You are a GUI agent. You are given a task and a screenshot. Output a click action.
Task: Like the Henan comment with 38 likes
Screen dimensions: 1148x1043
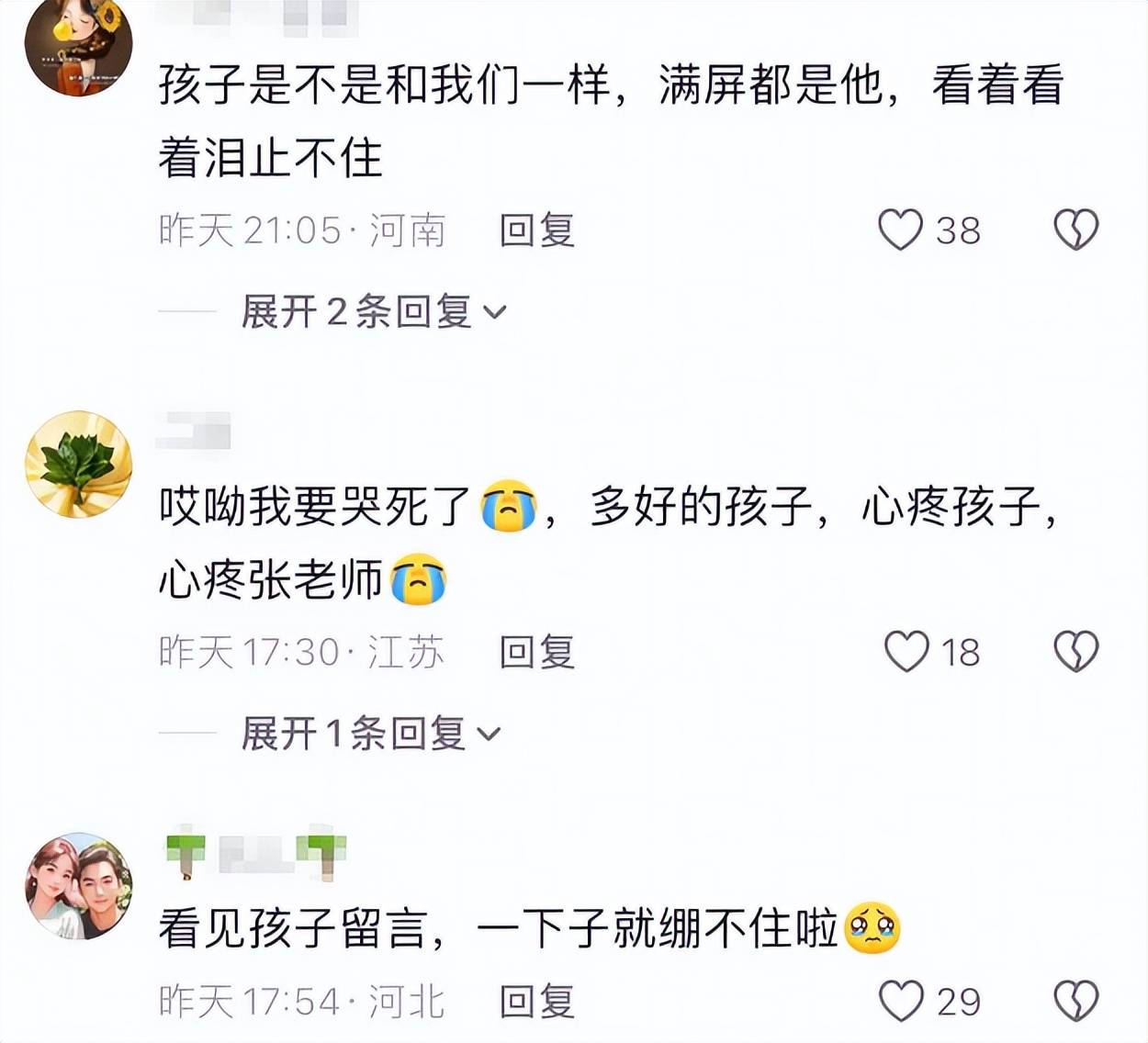900,230
